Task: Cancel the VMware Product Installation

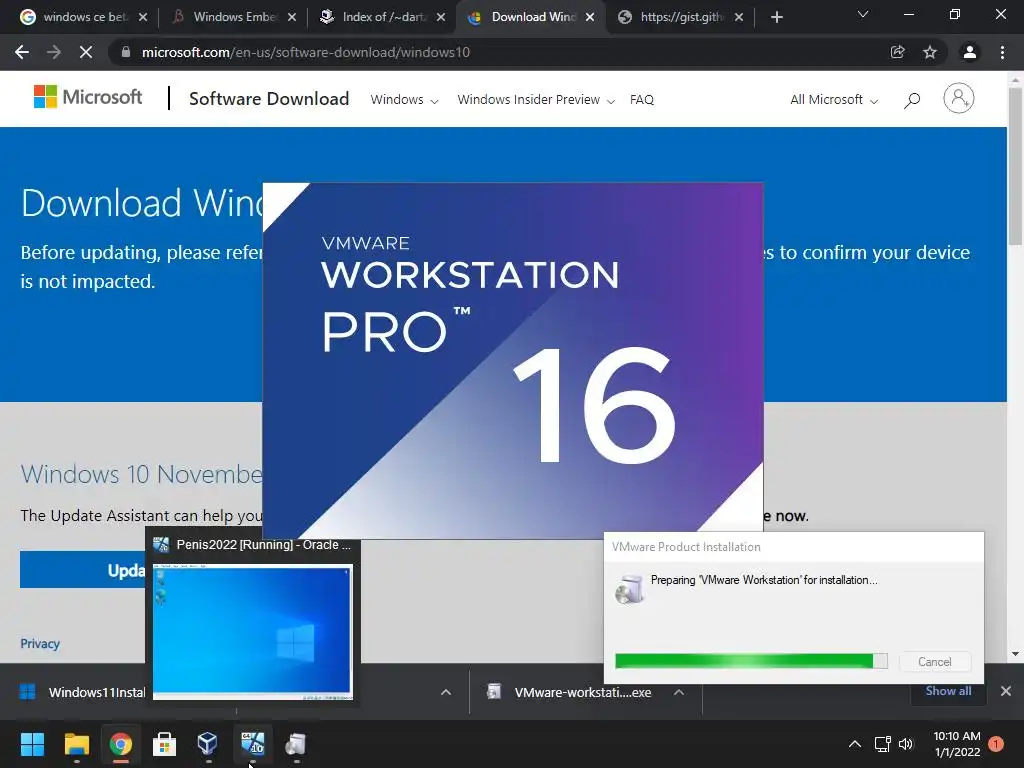Action: pyautogui.click(x=935, y=662)
